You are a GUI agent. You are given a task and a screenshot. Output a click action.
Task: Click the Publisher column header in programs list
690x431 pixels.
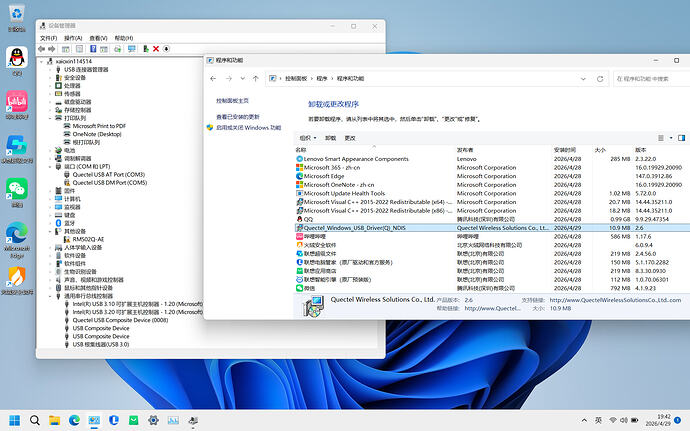(x=503, y=150)
